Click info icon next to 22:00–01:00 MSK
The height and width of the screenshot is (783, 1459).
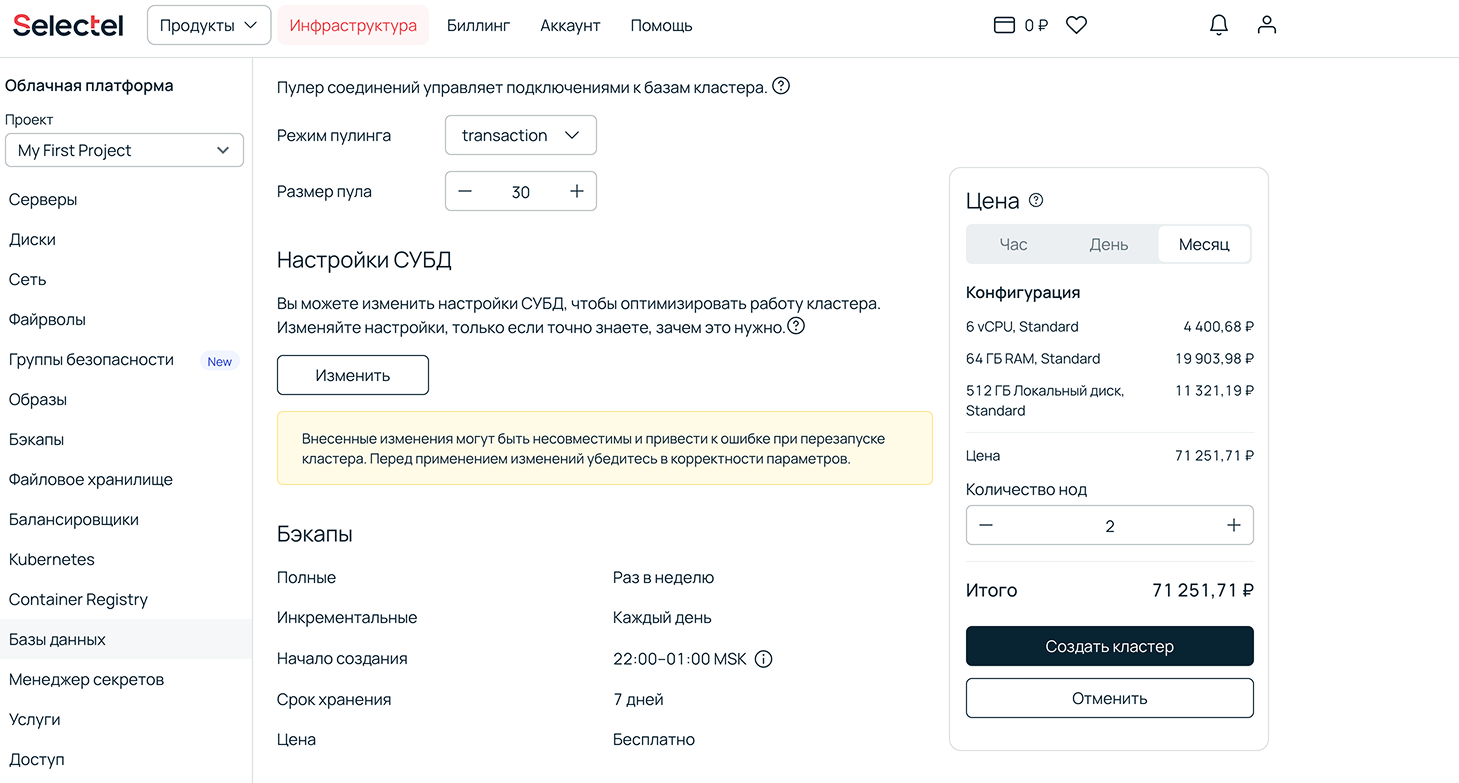(x=763, y=659)
